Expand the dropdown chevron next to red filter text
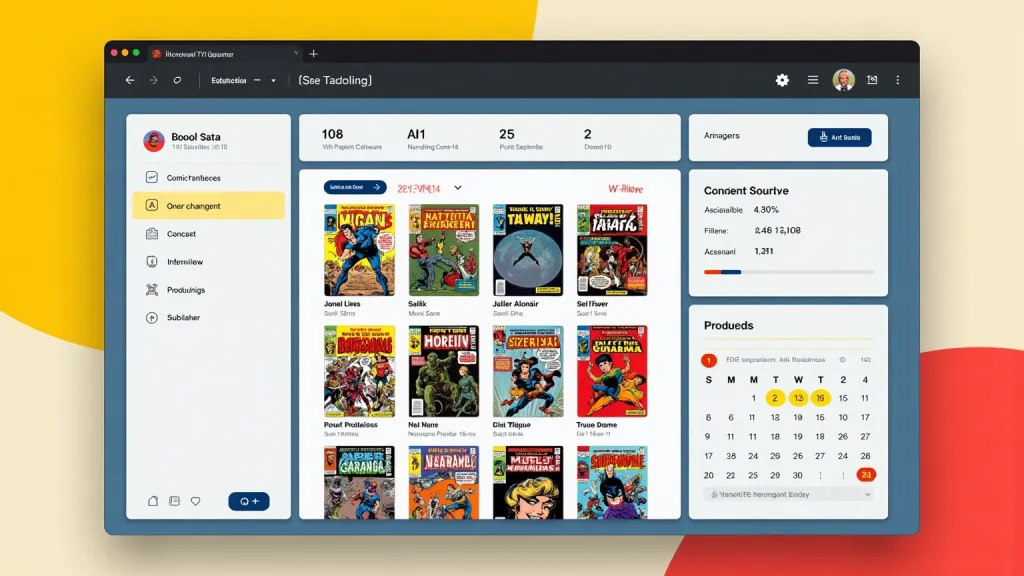1024x576 pixels. [x=458, y=188]
